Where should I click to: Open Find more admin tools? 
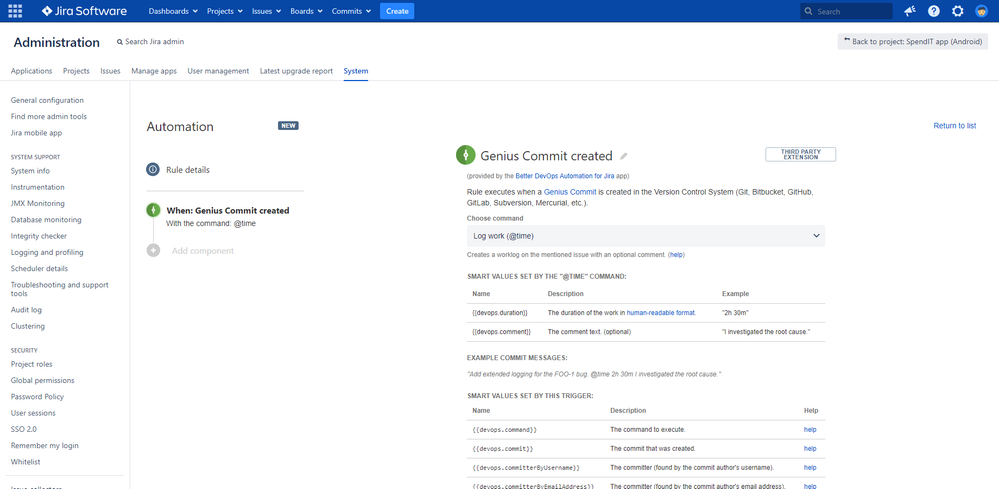49,117
